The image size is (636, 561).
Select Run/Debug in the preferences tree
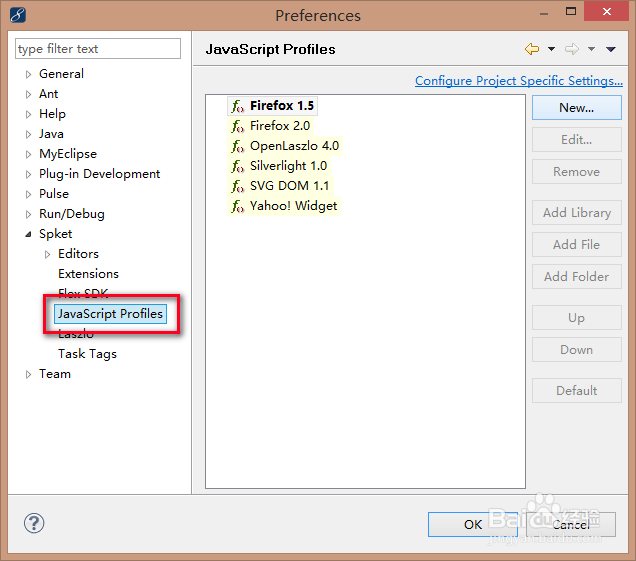pyautogui.click(x=72, y=214)
